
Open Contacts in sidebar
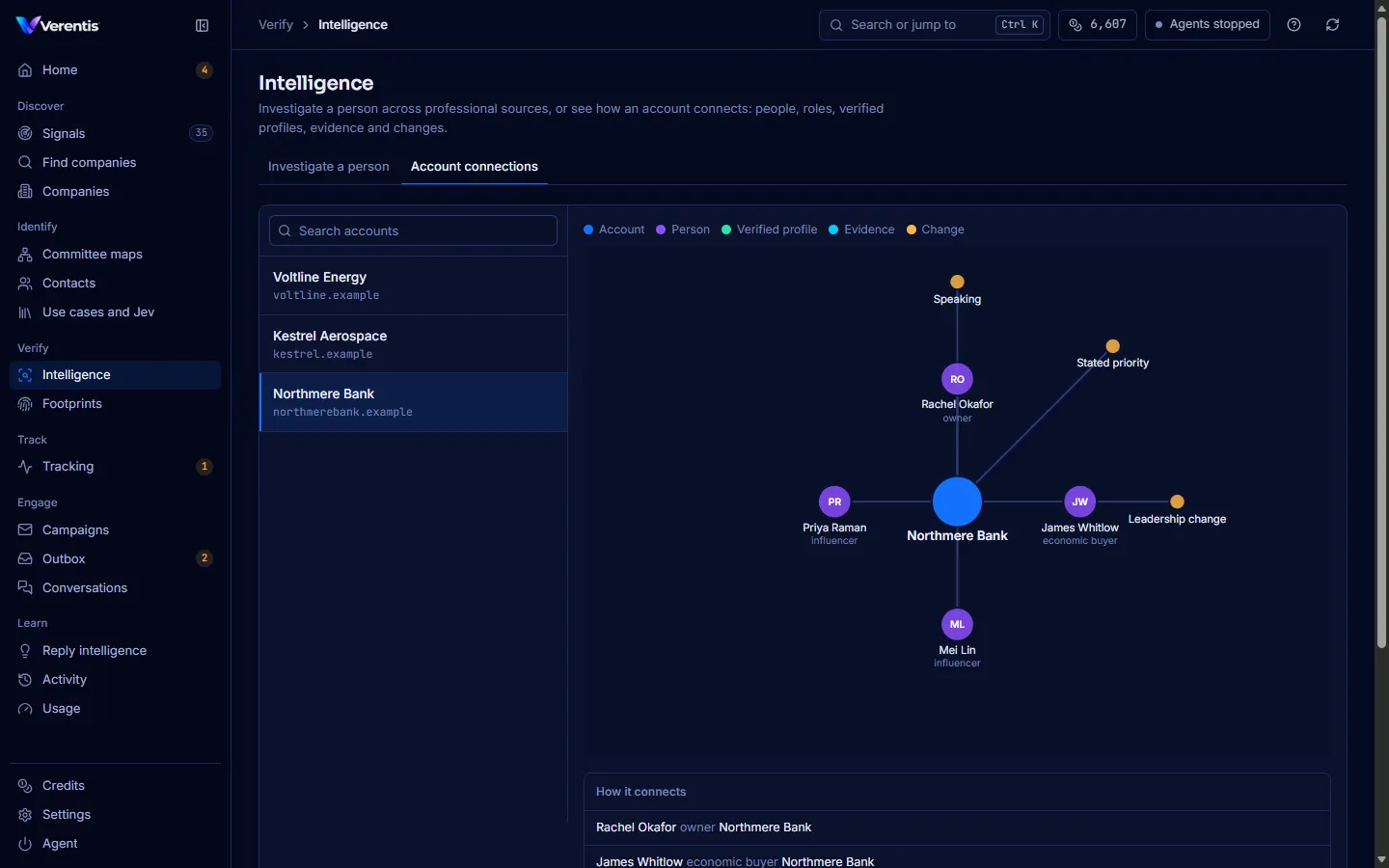point(115,283)
